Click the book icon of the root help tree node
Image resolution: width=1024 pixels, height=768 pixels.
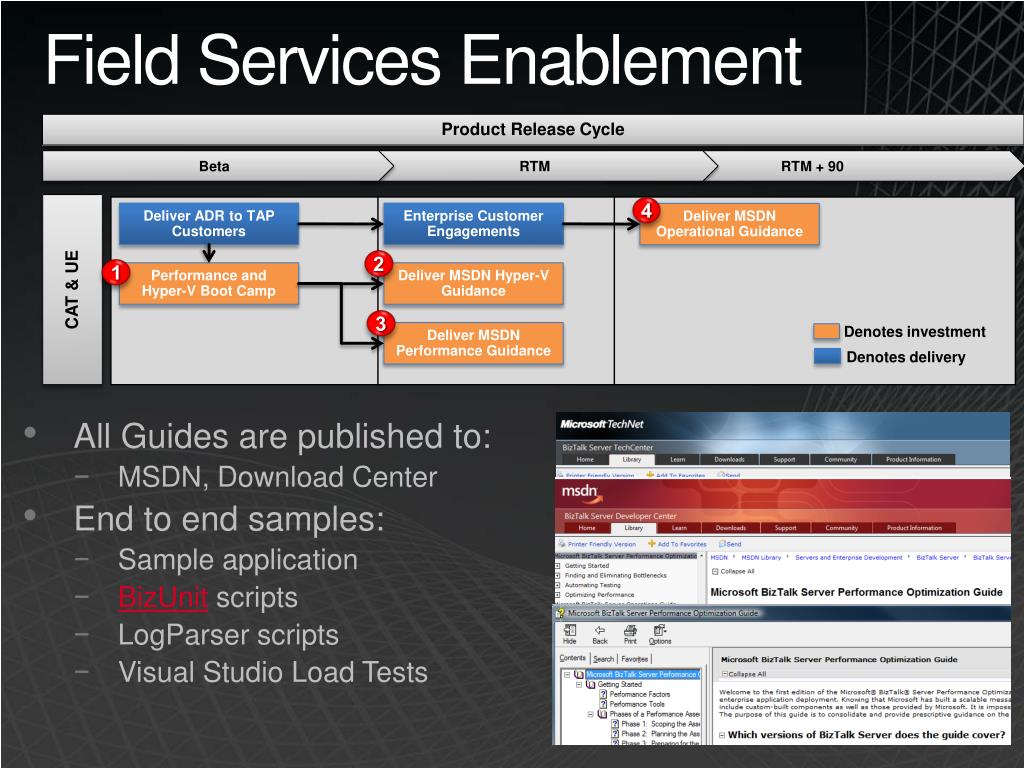579,675
